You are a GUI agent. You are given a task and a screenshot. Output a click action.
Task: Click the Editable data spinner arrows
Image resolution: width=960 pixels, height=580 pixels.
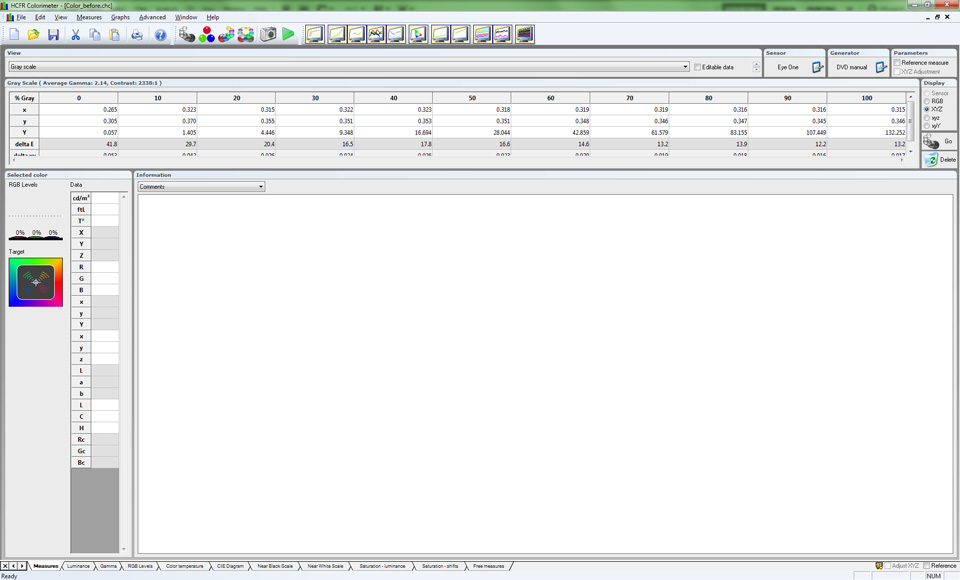pos(756,67)
